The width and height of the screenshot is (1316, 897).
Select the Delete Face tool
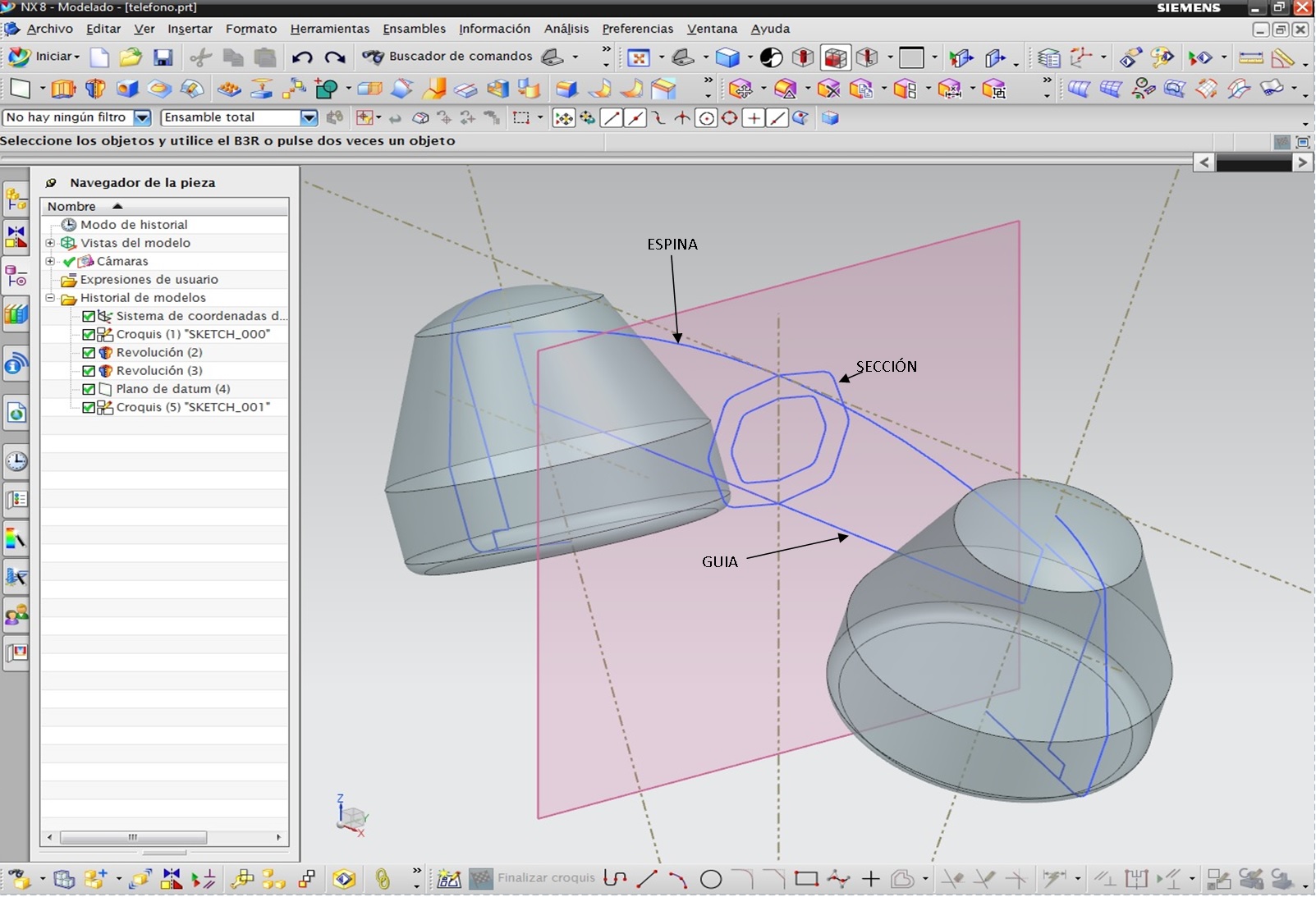pyautogui.click(x=829, y=89)
